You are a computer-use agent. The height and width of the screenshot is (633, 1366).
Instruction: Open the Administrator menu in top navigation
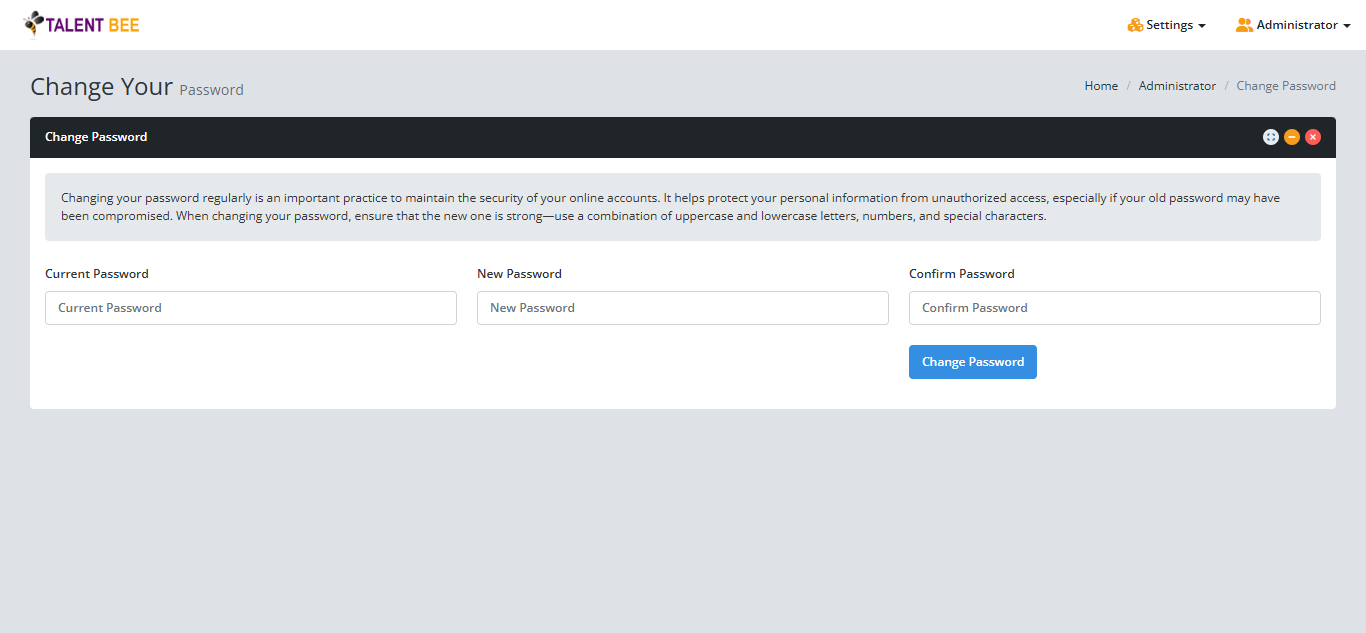(1297, 25)
